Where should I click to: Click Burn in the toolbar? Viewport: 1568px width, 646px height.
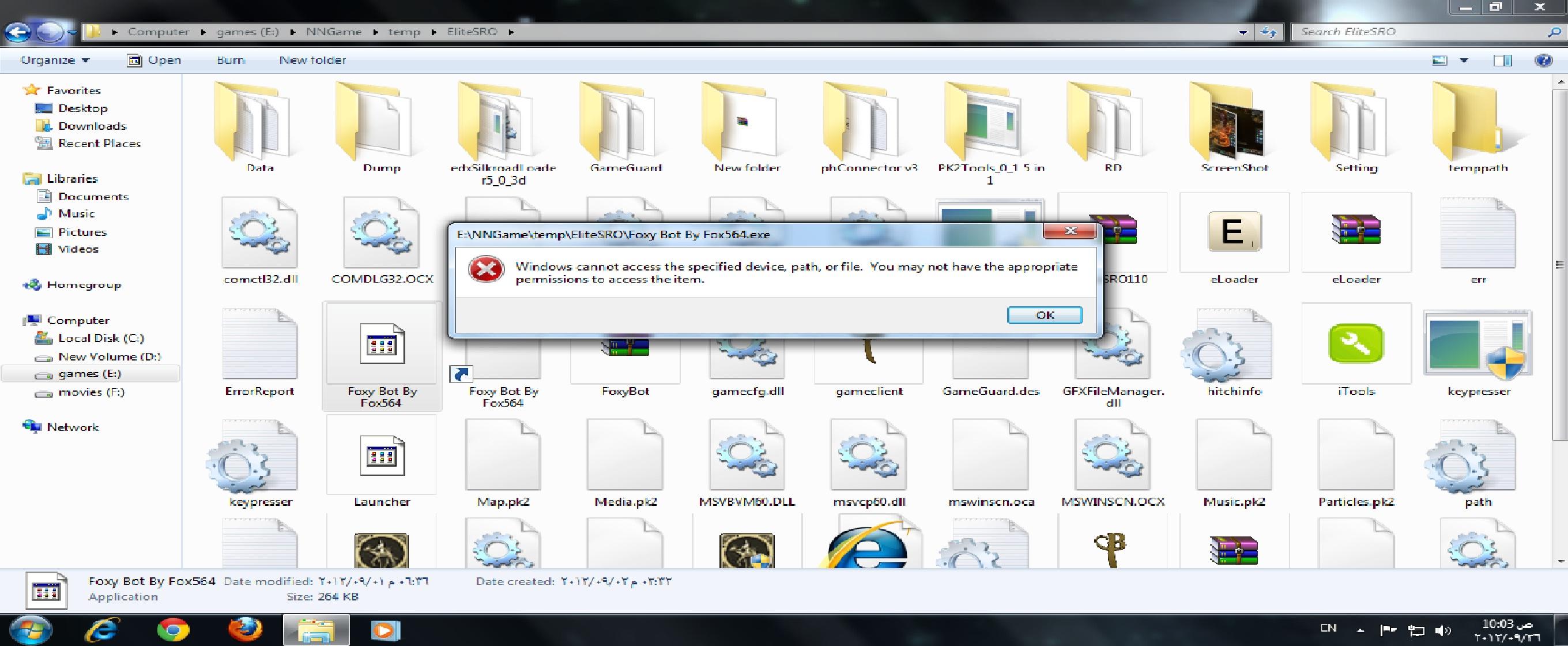(x=231, y=61)
